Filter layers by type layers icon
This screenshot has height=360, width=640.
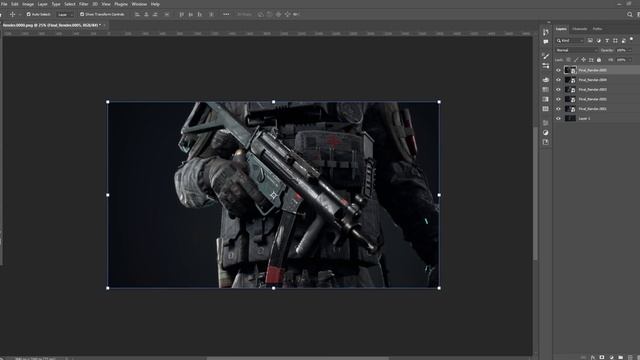click(x=607, y=40)
